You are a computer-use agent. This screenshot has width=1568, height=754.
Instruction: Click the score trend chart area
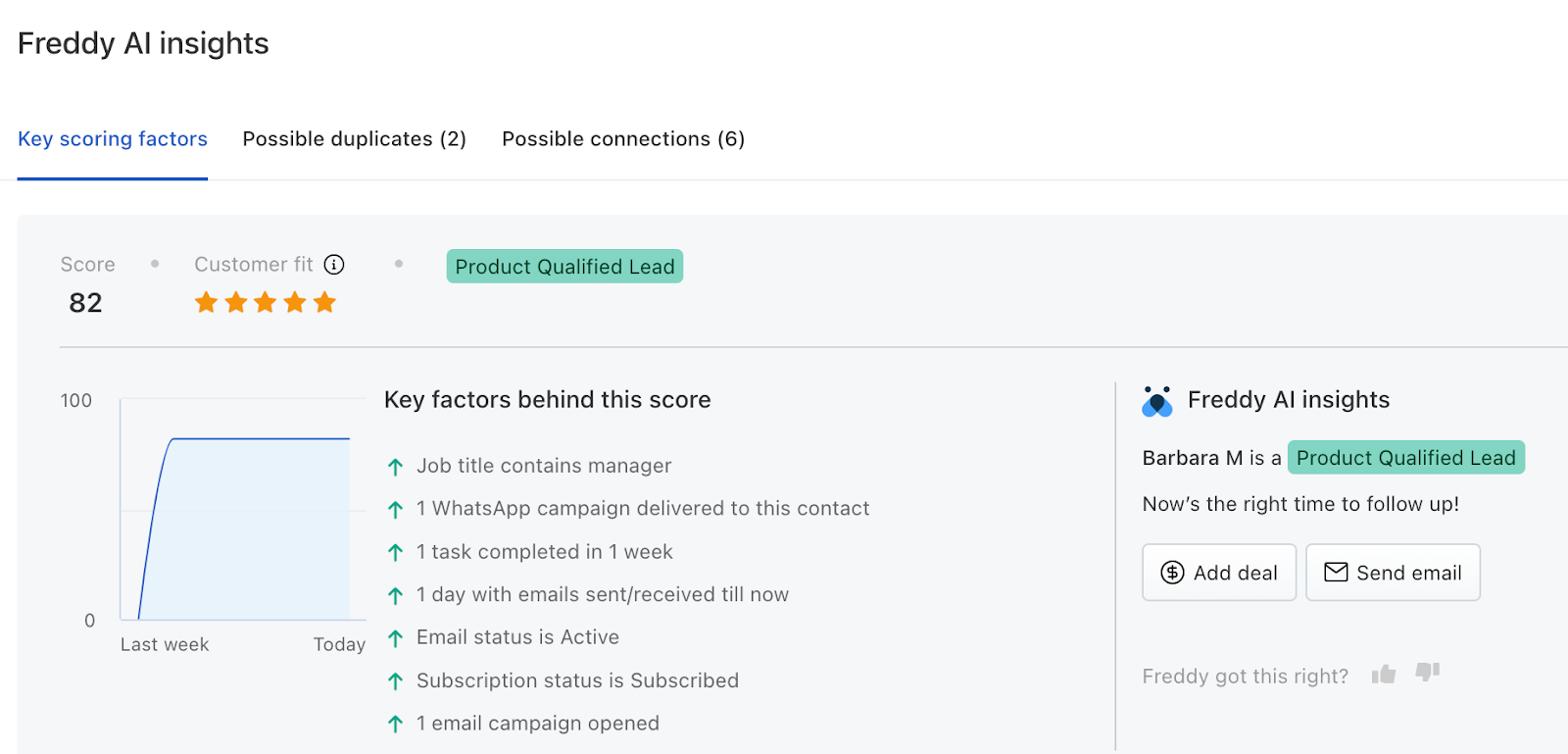[x=243, y=510]
